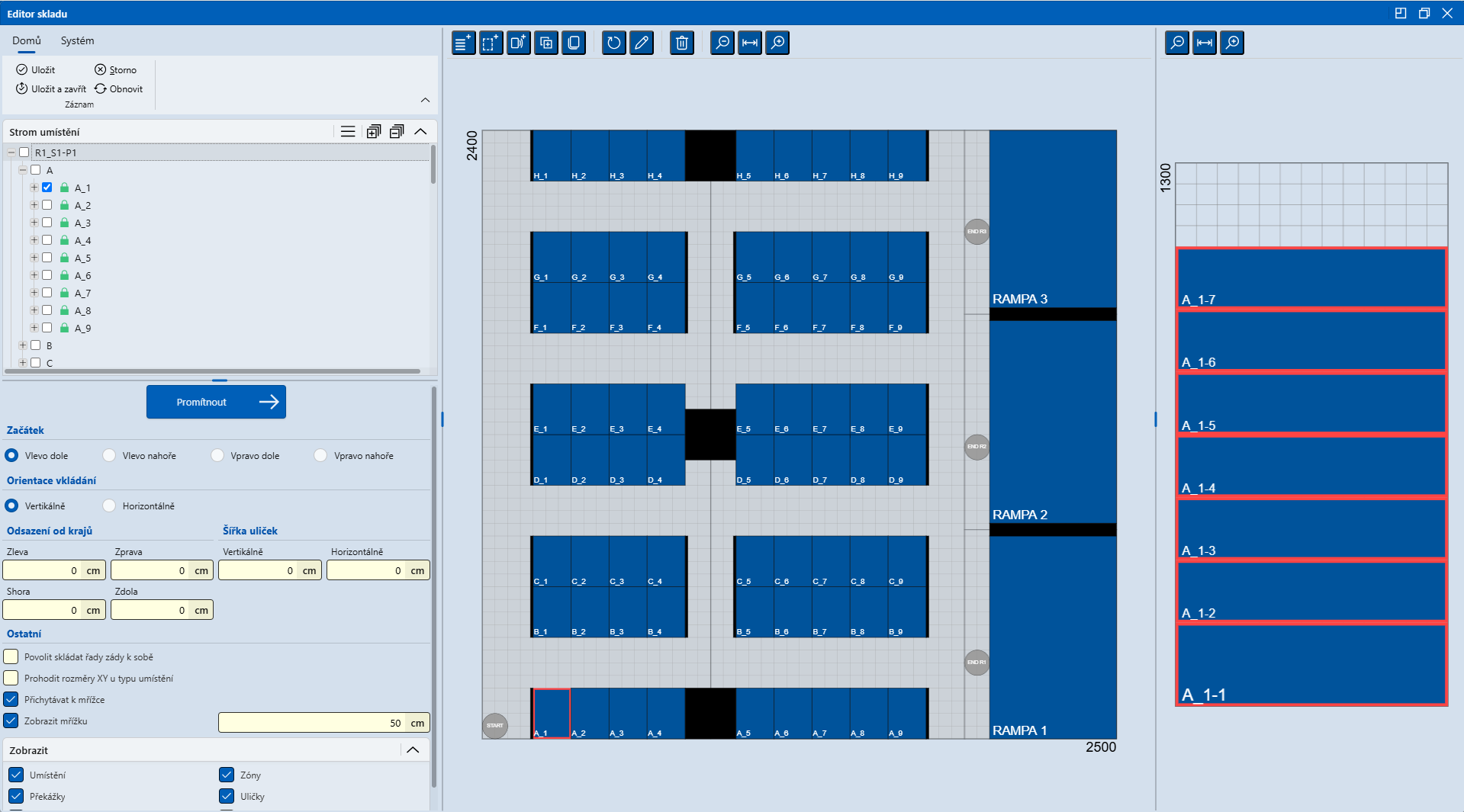Click the END R1 marker on the plan
This screenshot has width=1464, height=812.
point(977,662)
